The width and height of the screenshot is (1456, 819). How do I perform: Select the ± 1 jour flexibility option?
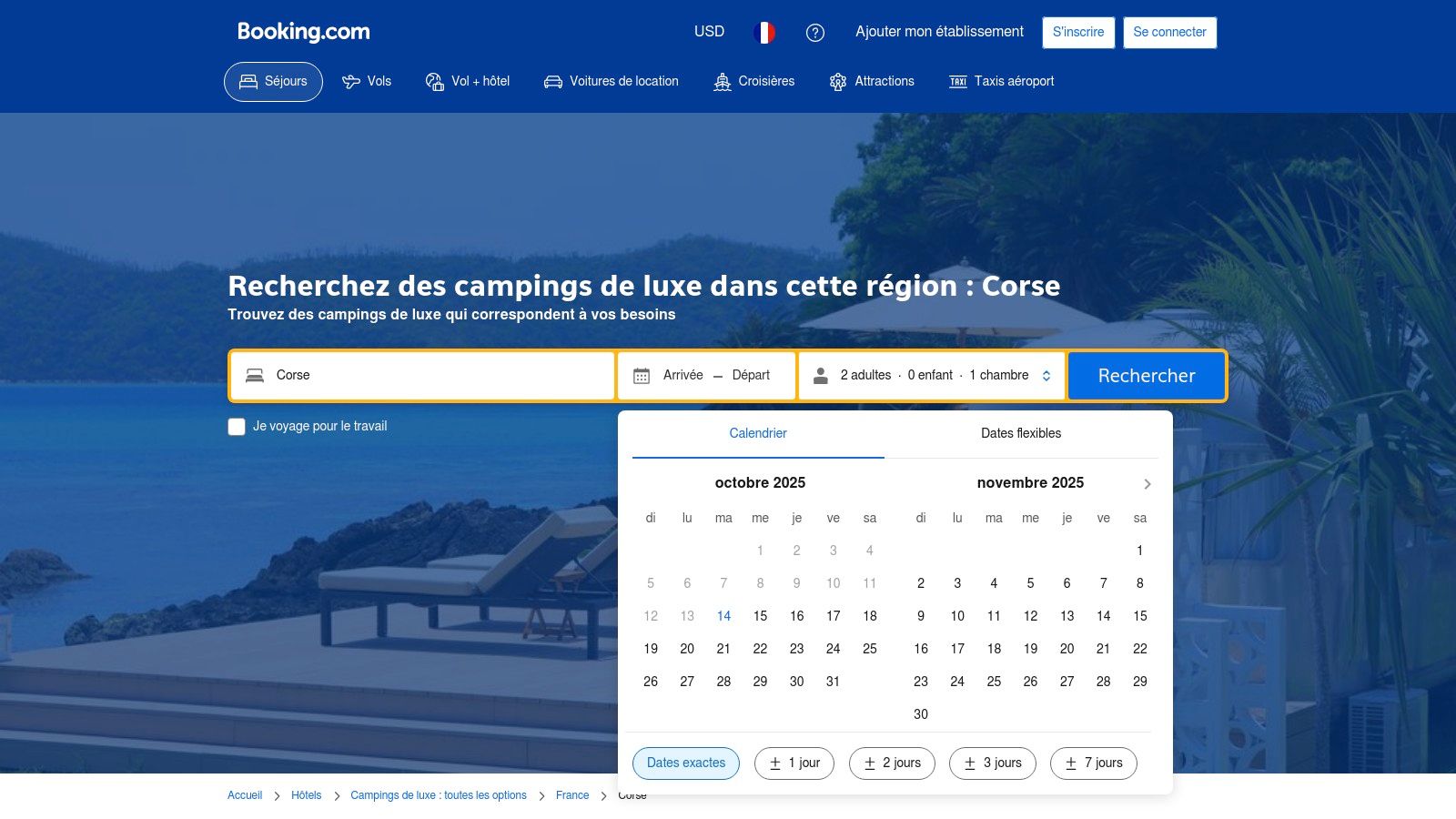click(x=794, y=763)
